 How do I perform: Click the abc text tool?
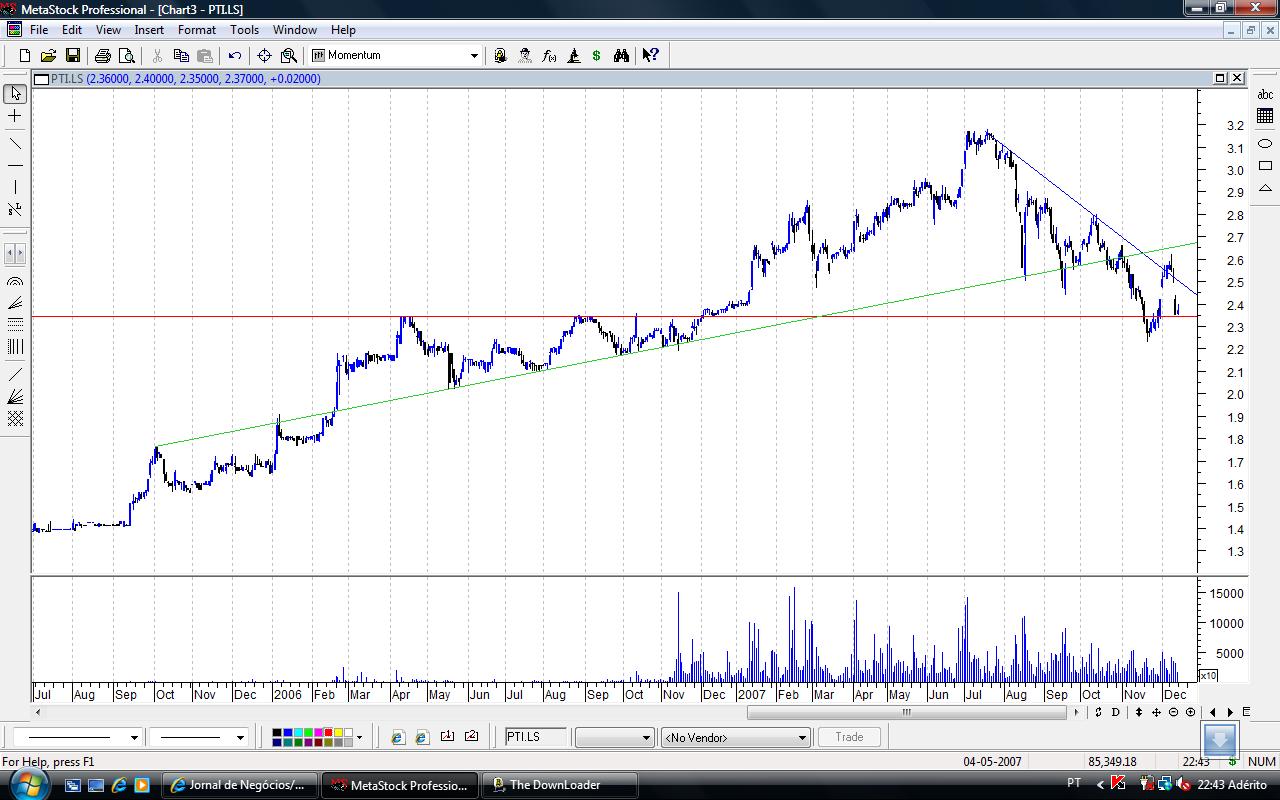pos(1265,95)
